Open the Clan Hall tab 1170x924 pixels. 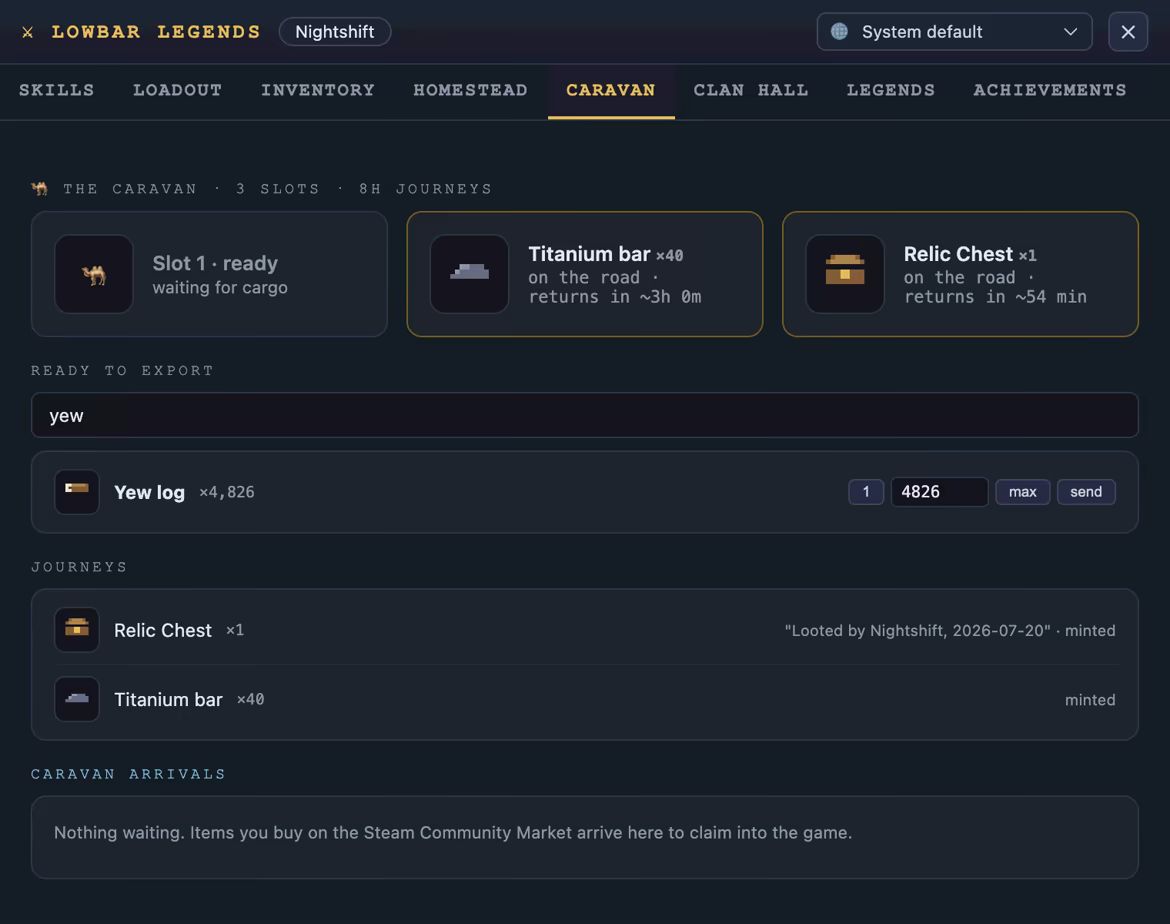coord(751,90)
